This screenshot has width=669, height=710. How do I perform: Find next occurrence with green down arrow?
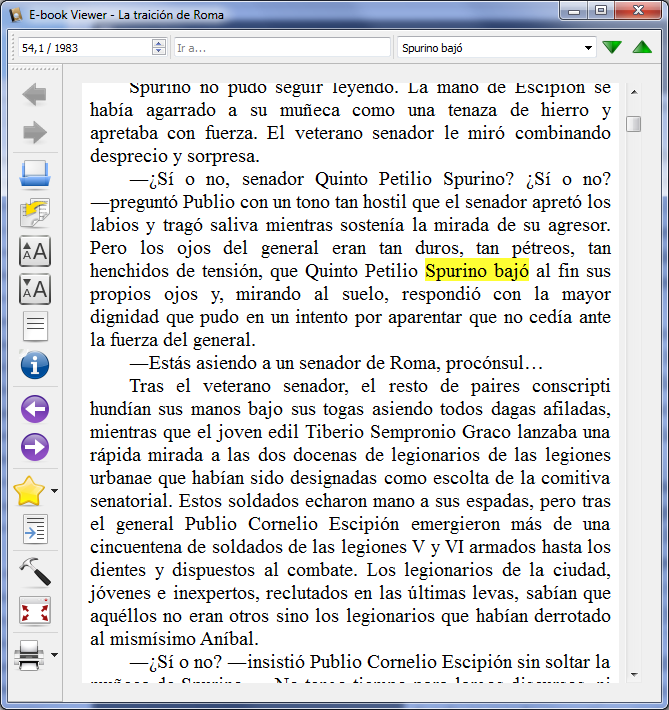pos(612,47)
